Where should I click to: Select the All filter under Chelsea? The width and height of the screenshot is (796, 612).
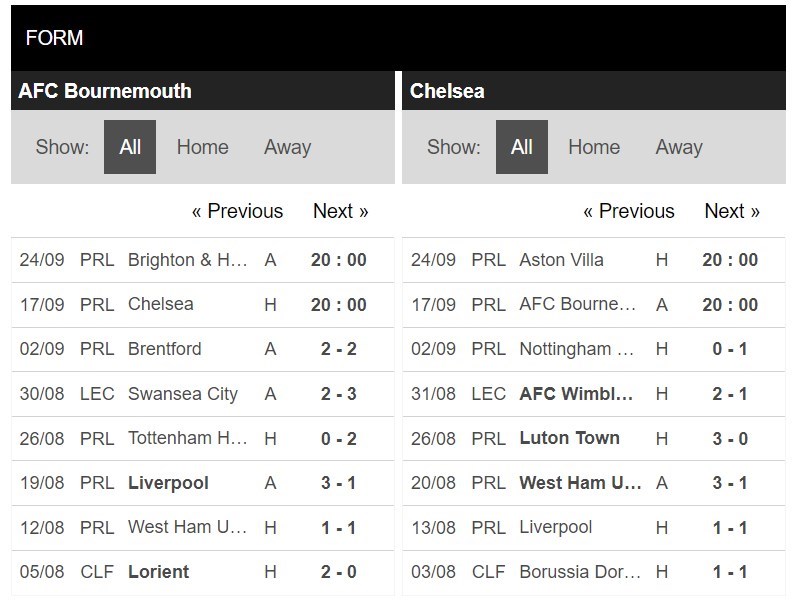click(522, 147)
